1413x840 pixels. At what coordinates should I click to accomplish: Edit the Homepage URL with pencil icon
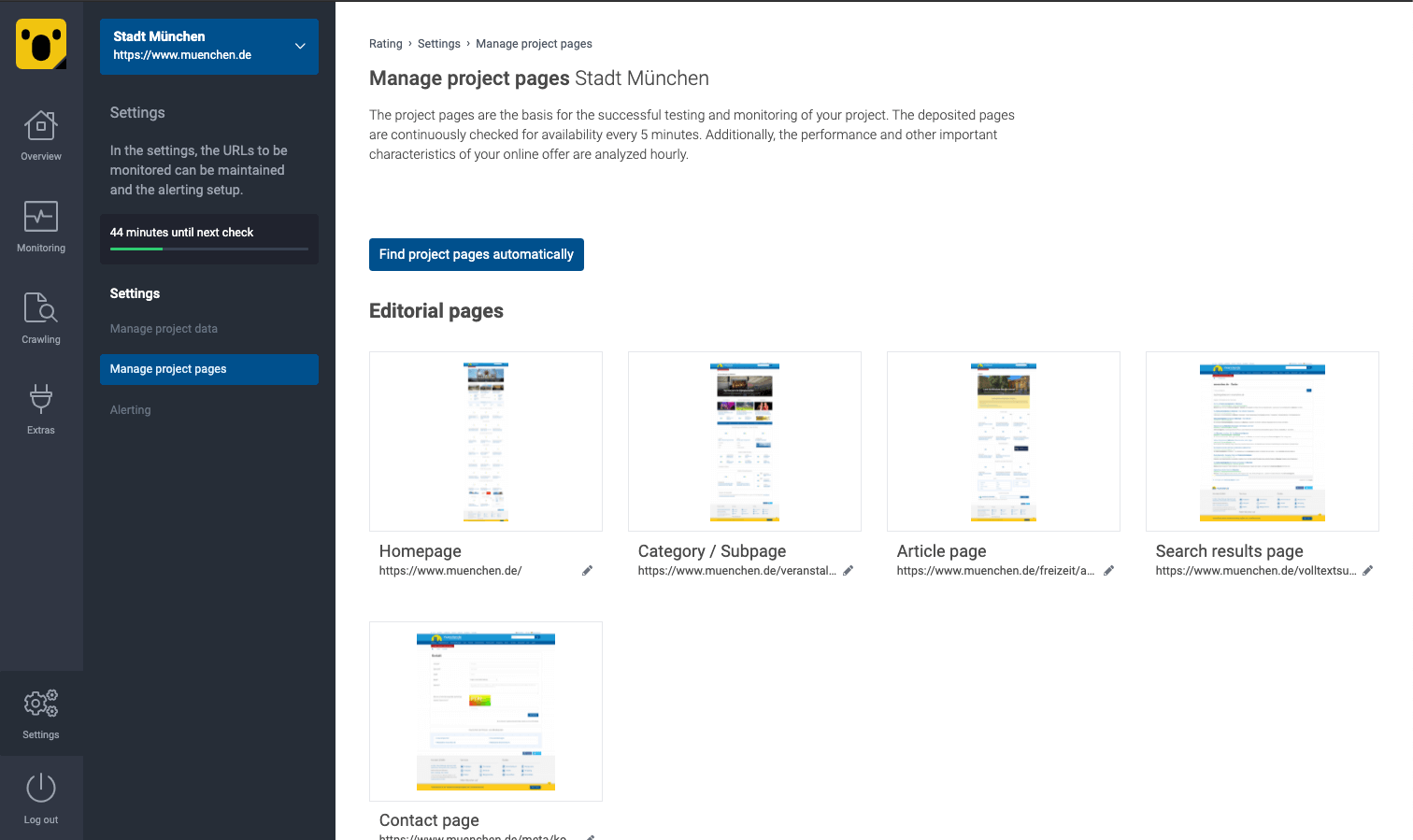[x=587, y=571]
